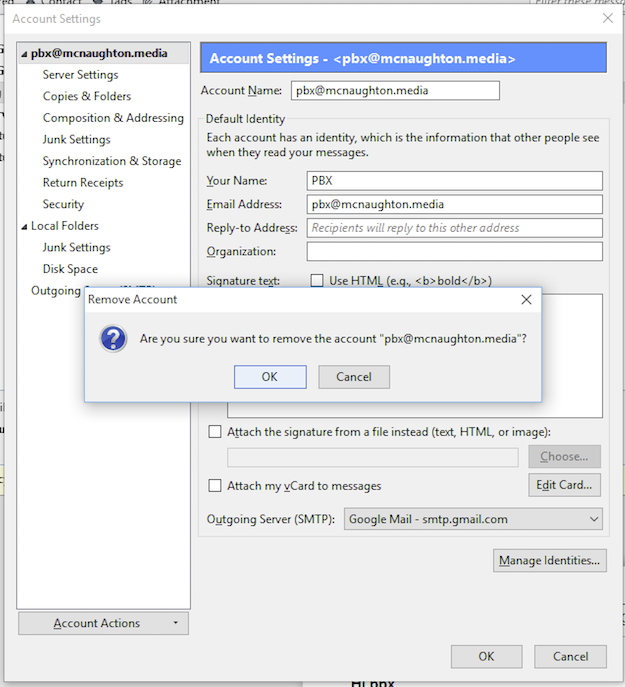
Task: Close the Account Settings window
Action: (607, 18)
